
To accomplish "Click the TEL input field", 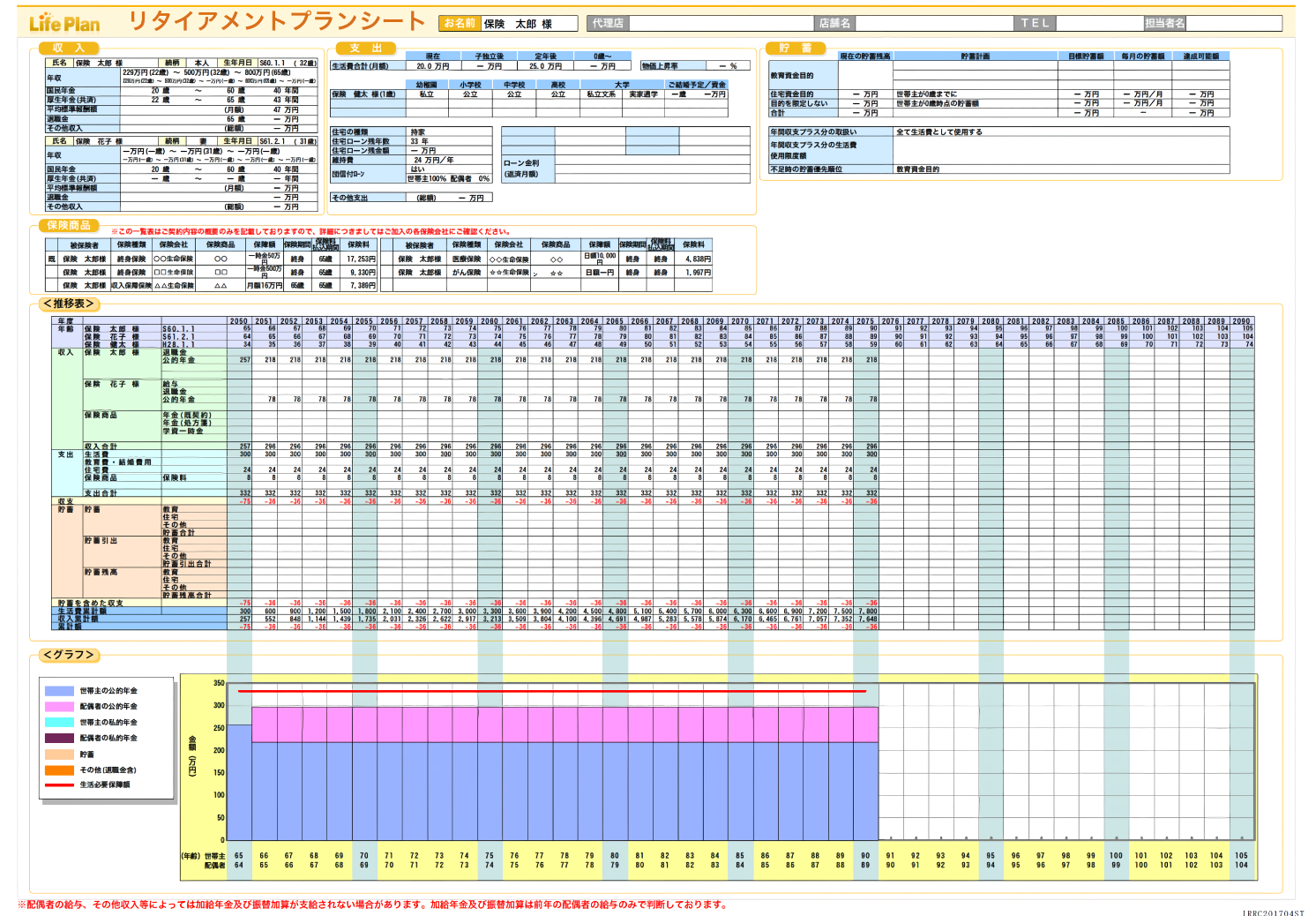I will point(1099,24).
